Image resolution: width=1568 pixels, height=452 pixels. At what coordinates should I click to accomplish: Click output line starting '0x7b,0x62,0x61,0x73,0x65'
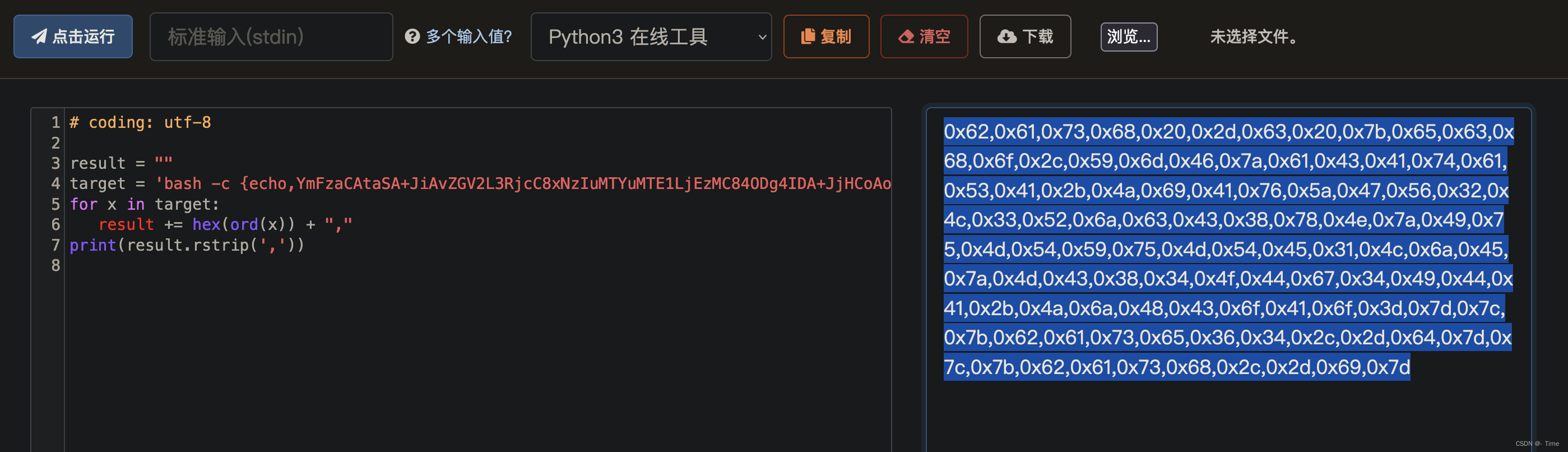click(1227, 337)
